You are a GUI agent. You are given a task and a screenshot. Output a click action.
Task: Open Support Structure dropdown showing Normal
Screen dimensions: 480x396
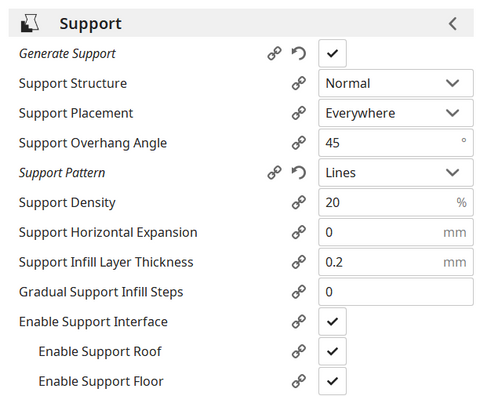pyautogui.click(x=396, y=83)
